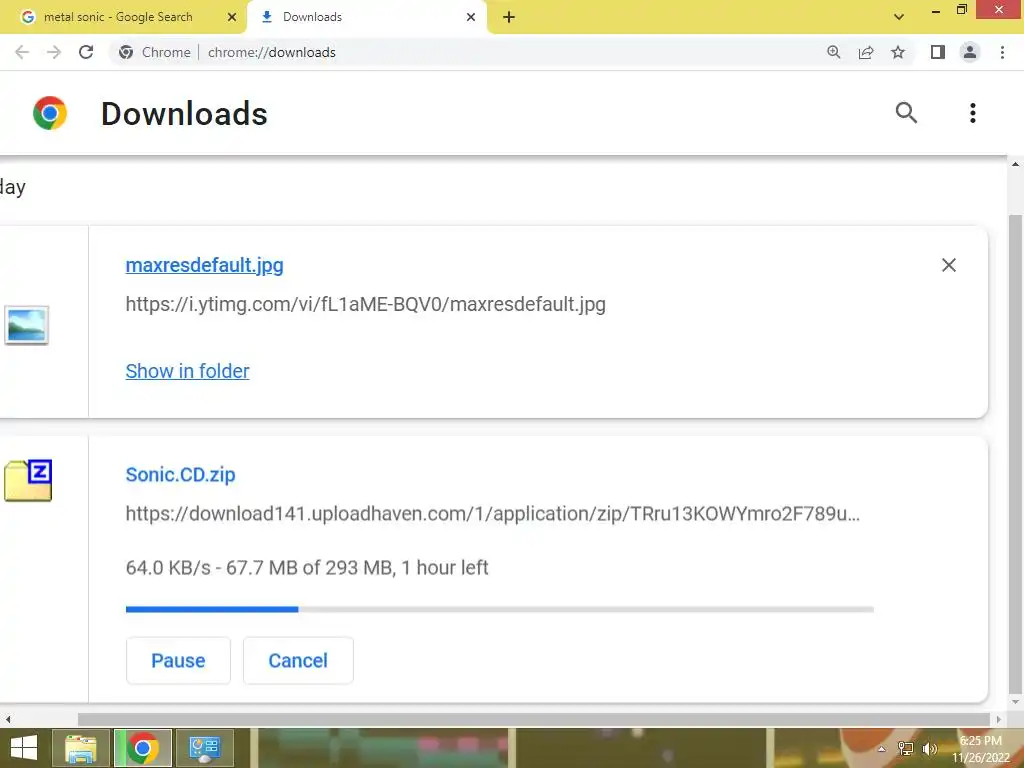Open a new tab with the plus button
1024x768 pixels.
pos(509,18)
